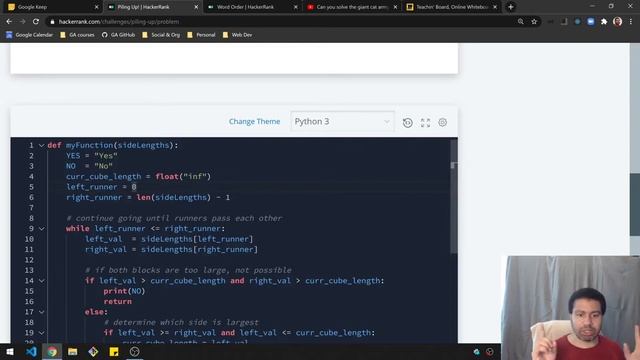Close the Google Keep tab
This screenshot has width=640, height=360.
96,7
